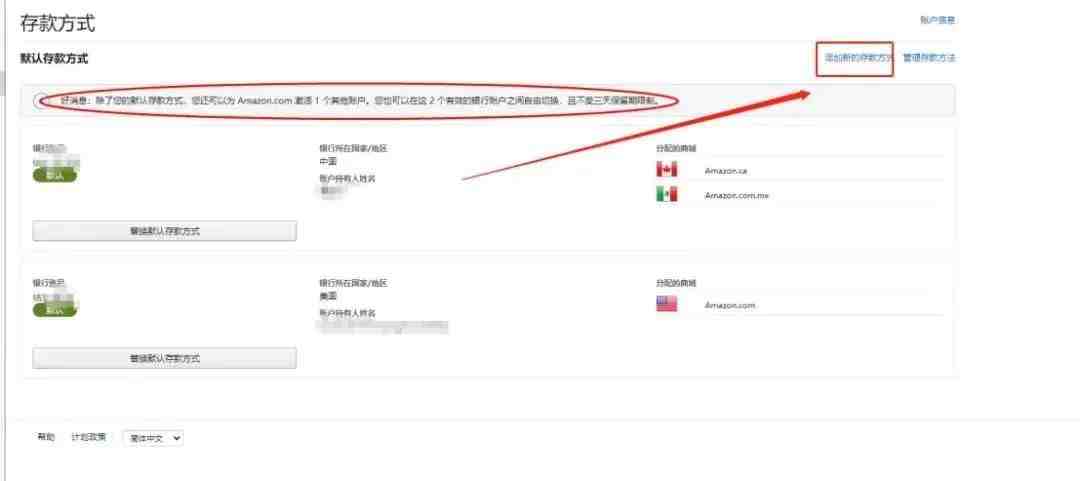1080x481 pixels.
Task: Go to 账户信息 at top right
Action: 937,20
